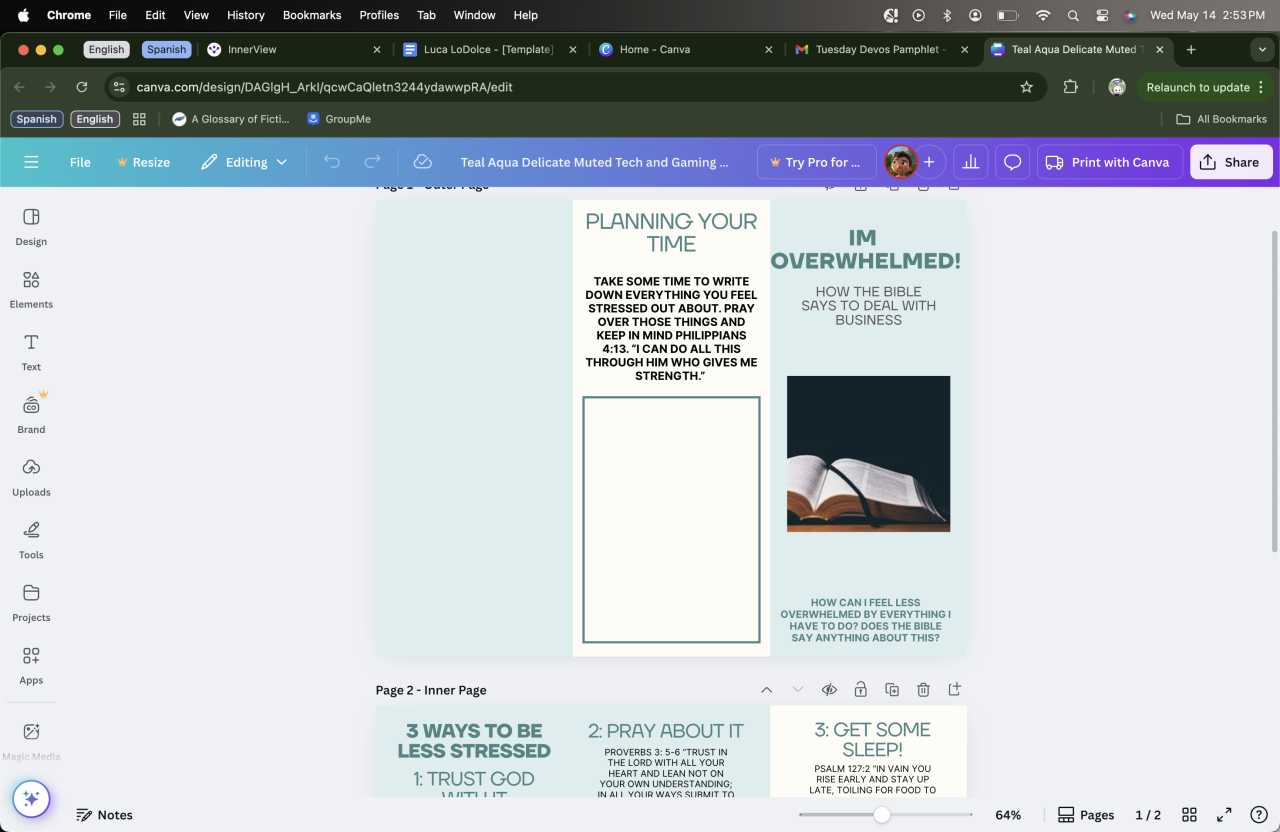
Task: Open the Tools panel
Action: [x=31, y=540]
